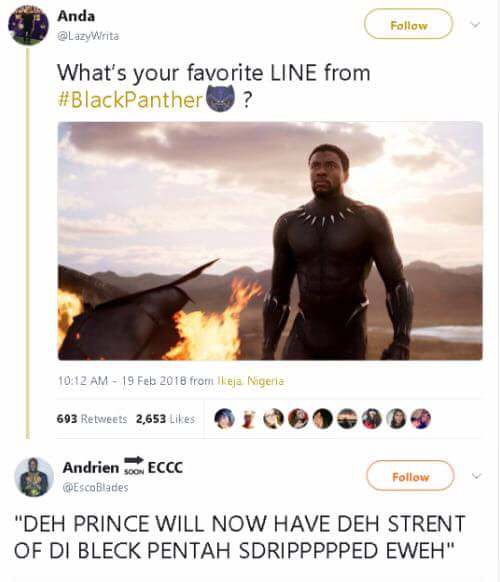The height and width of the screenshot is (582, 500).
Task: Expand options chevron on Andrien's reply
Action: click(x=476, y=476)
